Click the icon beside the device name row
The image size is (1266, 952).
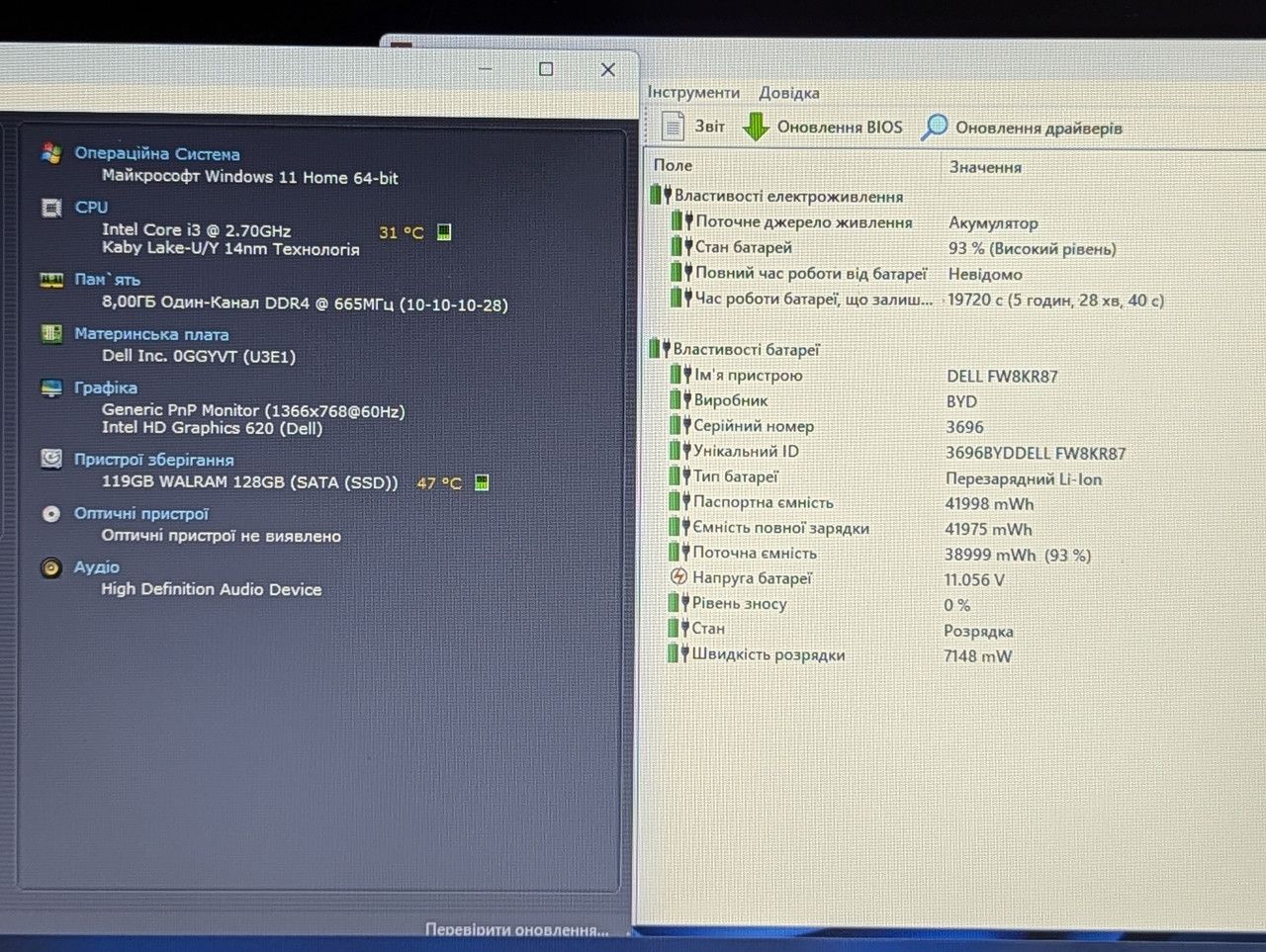click(679, 375)
